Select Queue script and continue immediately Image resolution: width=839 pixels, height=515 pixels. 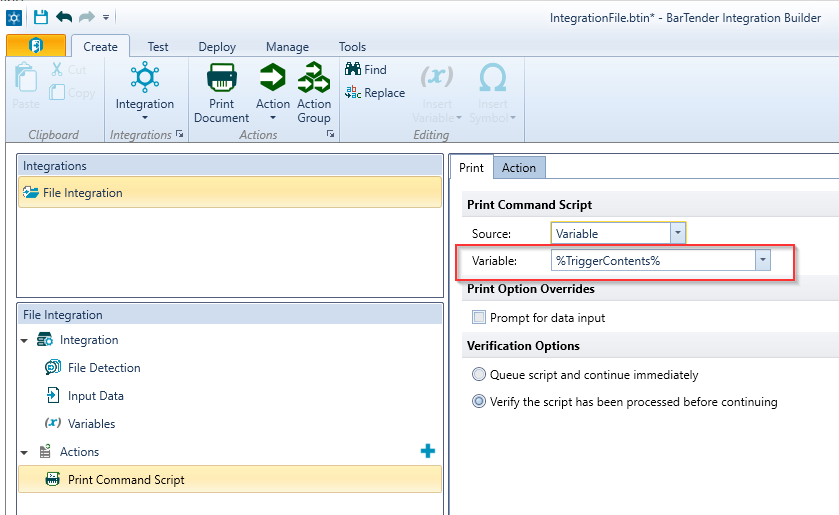(x=479, y=374)
